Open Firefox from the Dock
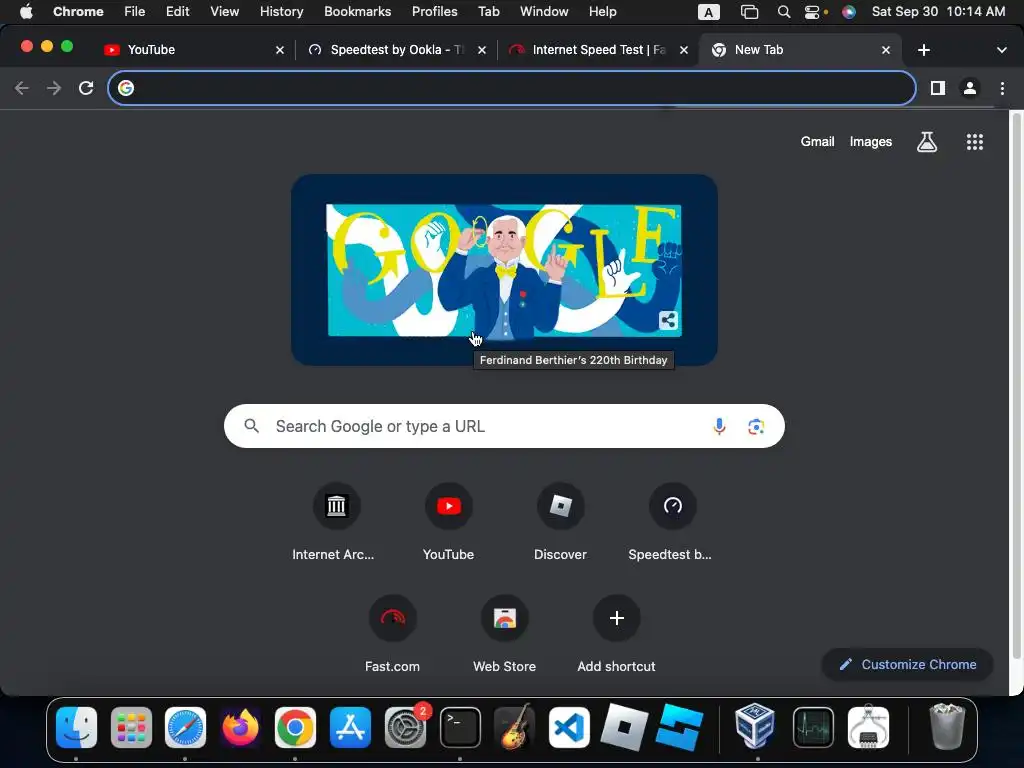 (x=240, y=728)
